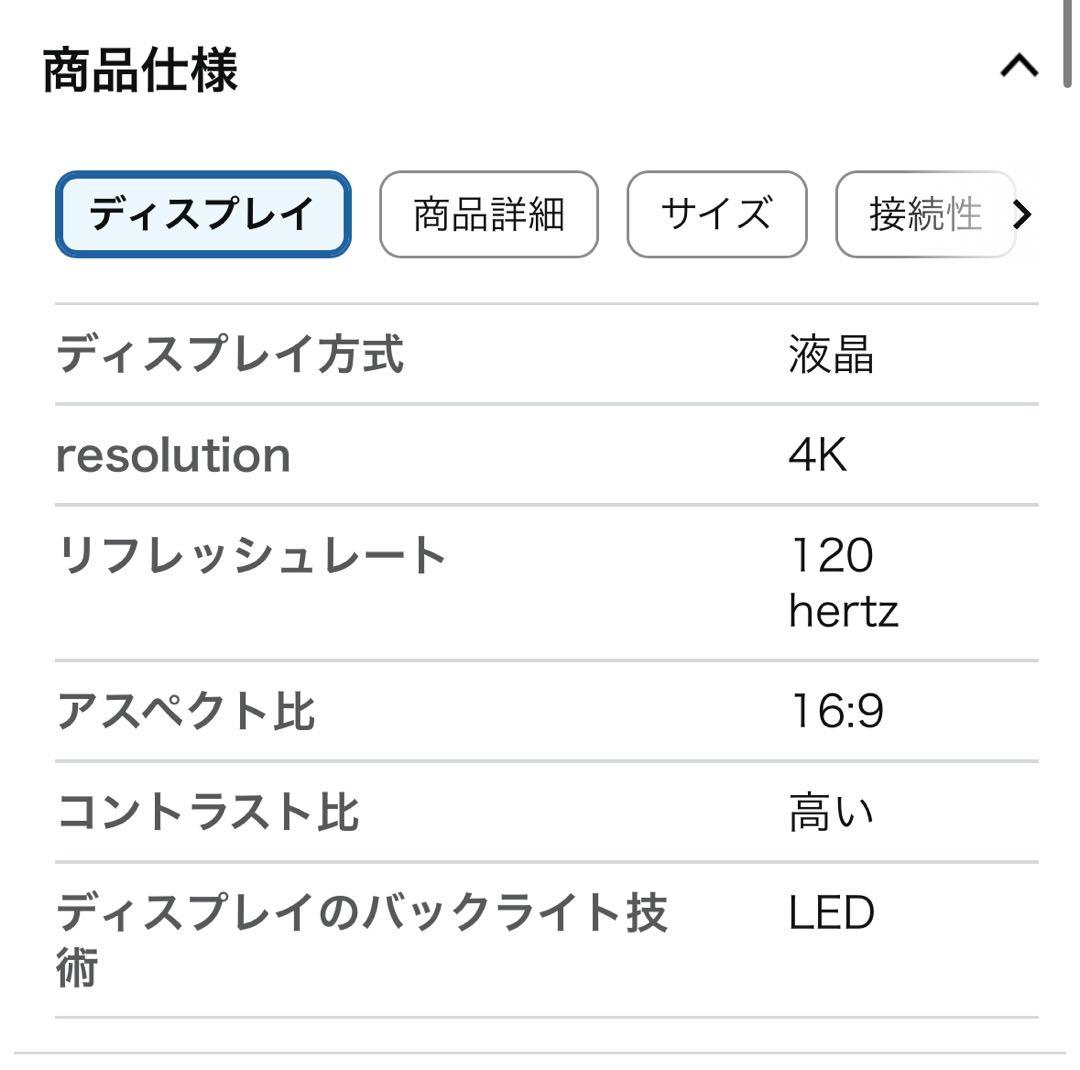This screenshot has height=1070, width=1080.
Task: Click the LED backlight value
Action: (831, 911)
